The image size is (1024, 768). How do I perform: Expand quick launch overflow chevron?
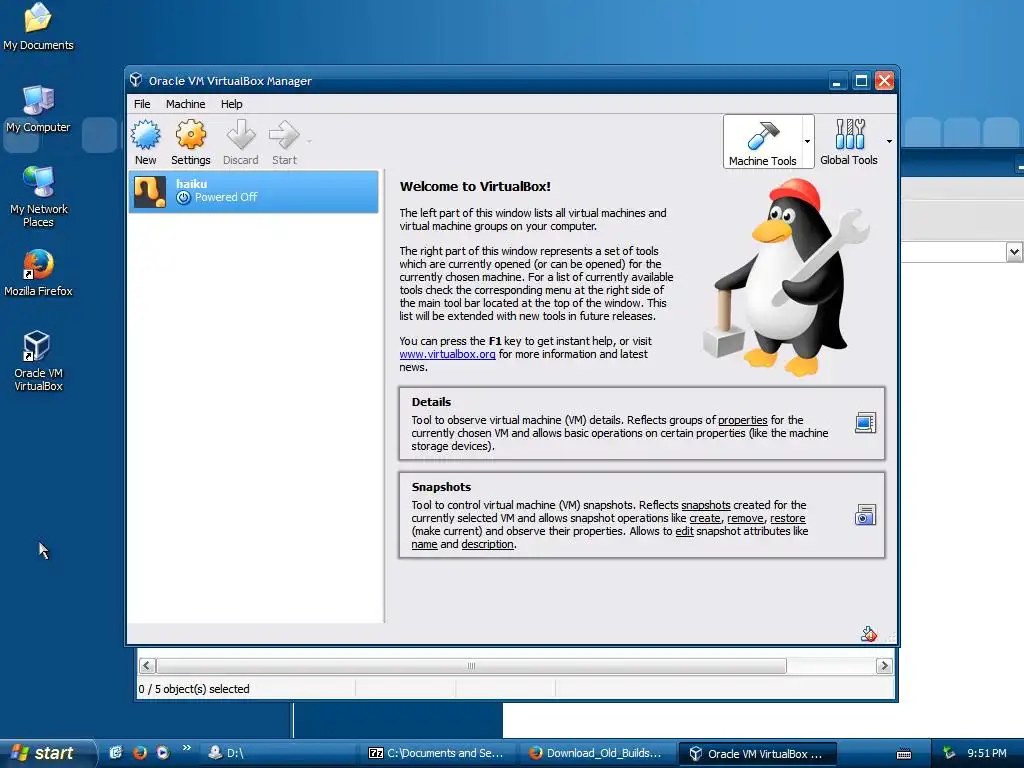[x=187, y=748]
